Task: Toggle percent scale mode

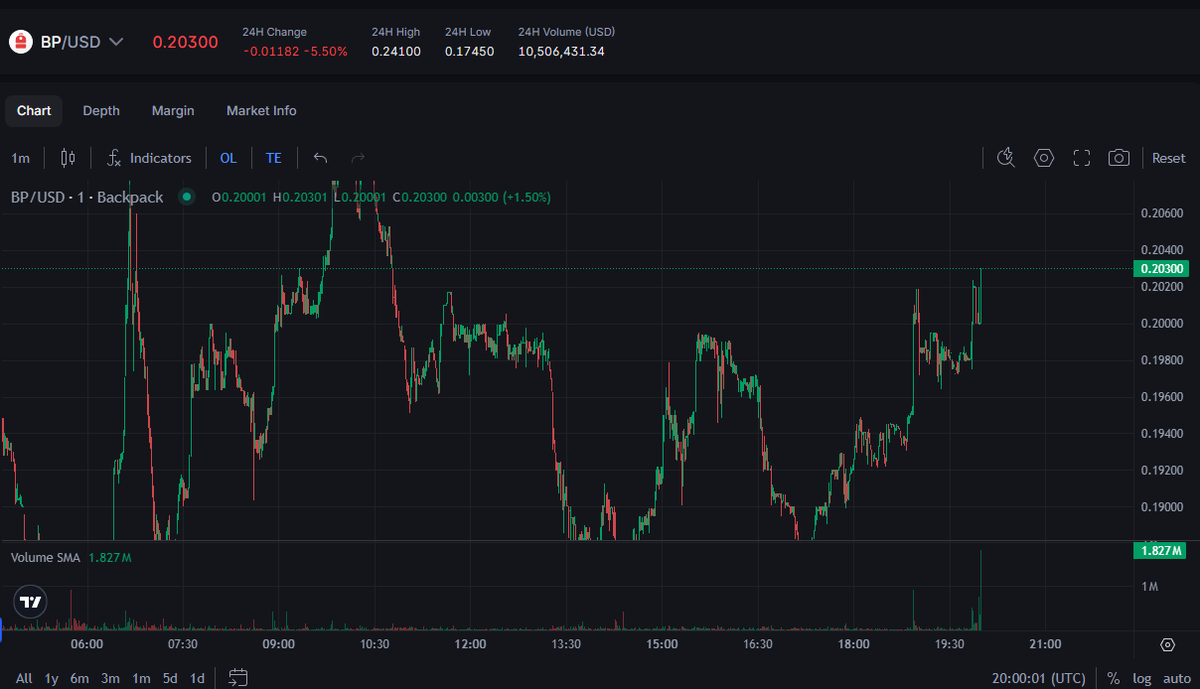Action: pos(1114,678)
